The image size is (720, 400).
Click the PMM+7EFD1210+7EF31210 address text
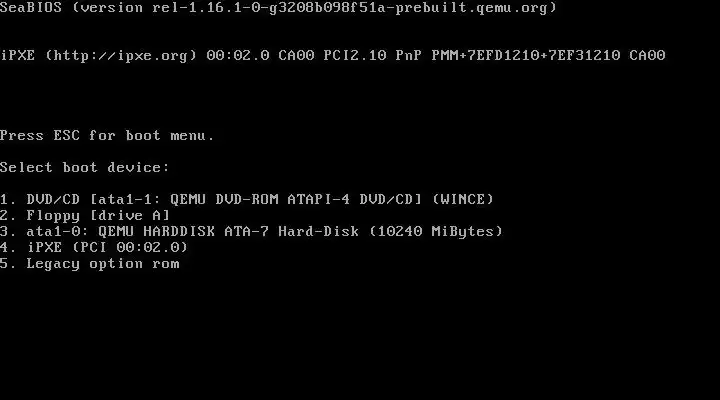tap(526, 56)
